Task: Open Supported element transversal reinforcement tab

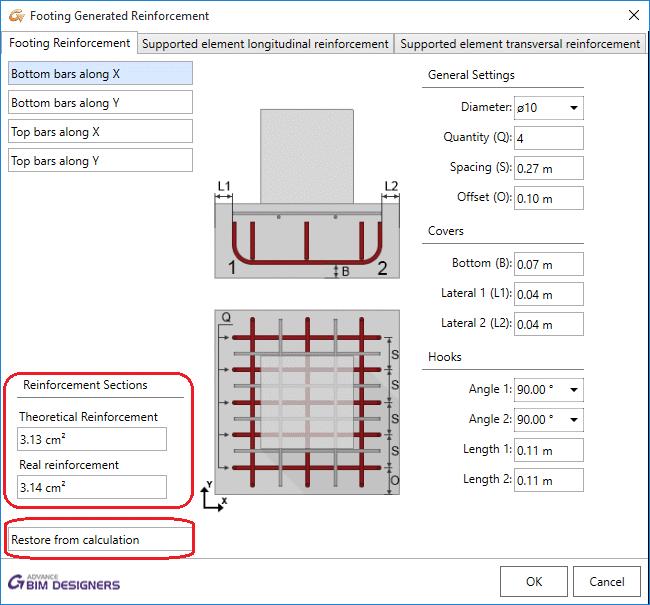Action: coord(520,44)
